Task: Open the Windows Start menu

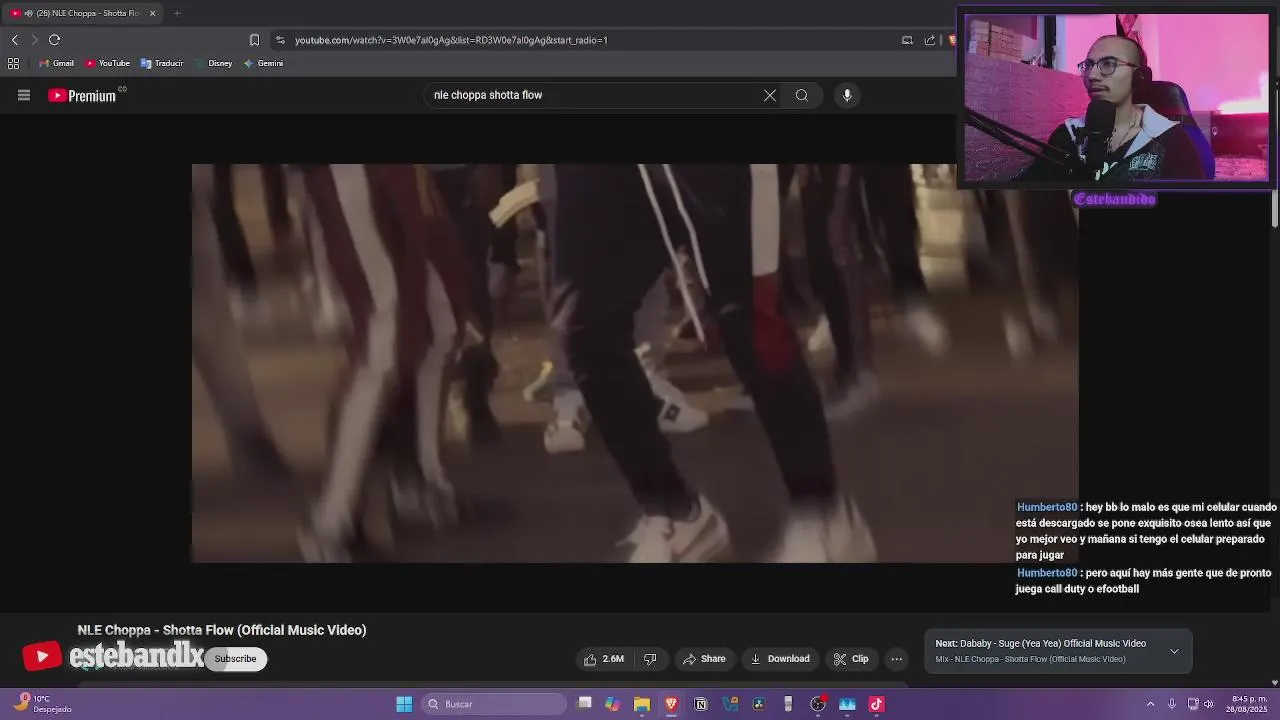Action: click(x=404, y=704)
